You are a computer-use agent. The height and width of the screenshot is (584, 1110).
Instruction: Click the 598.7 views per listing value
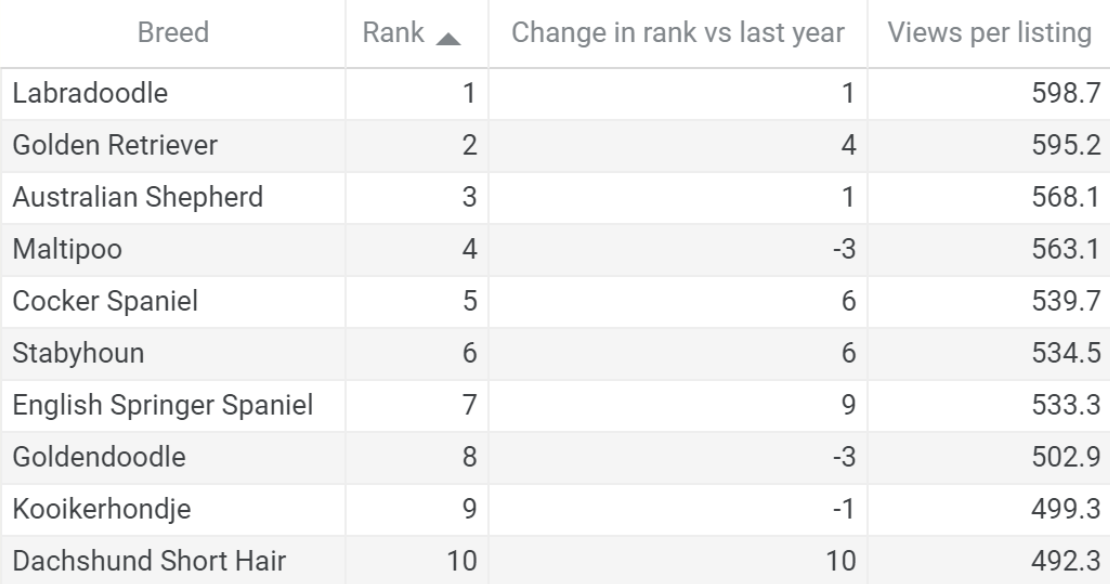989,93
